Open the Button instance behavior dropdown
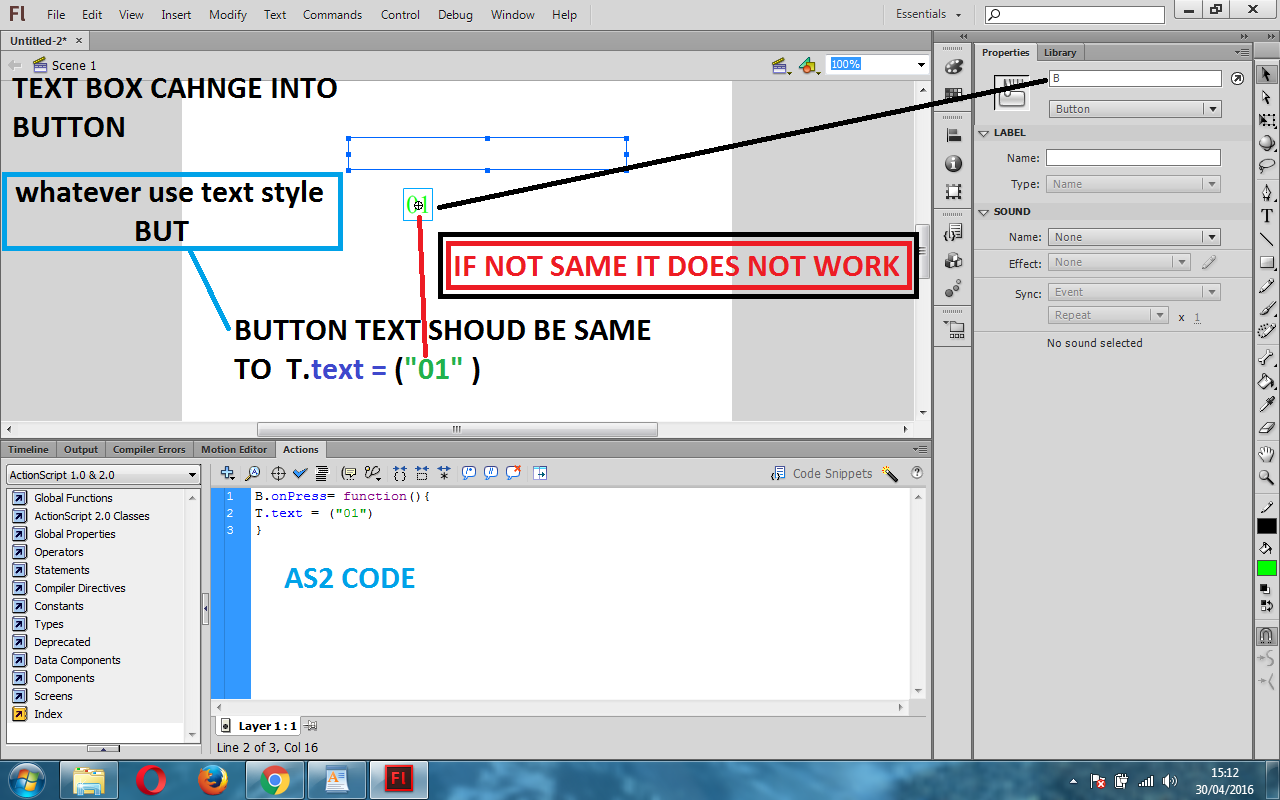 click(1135, 109)
